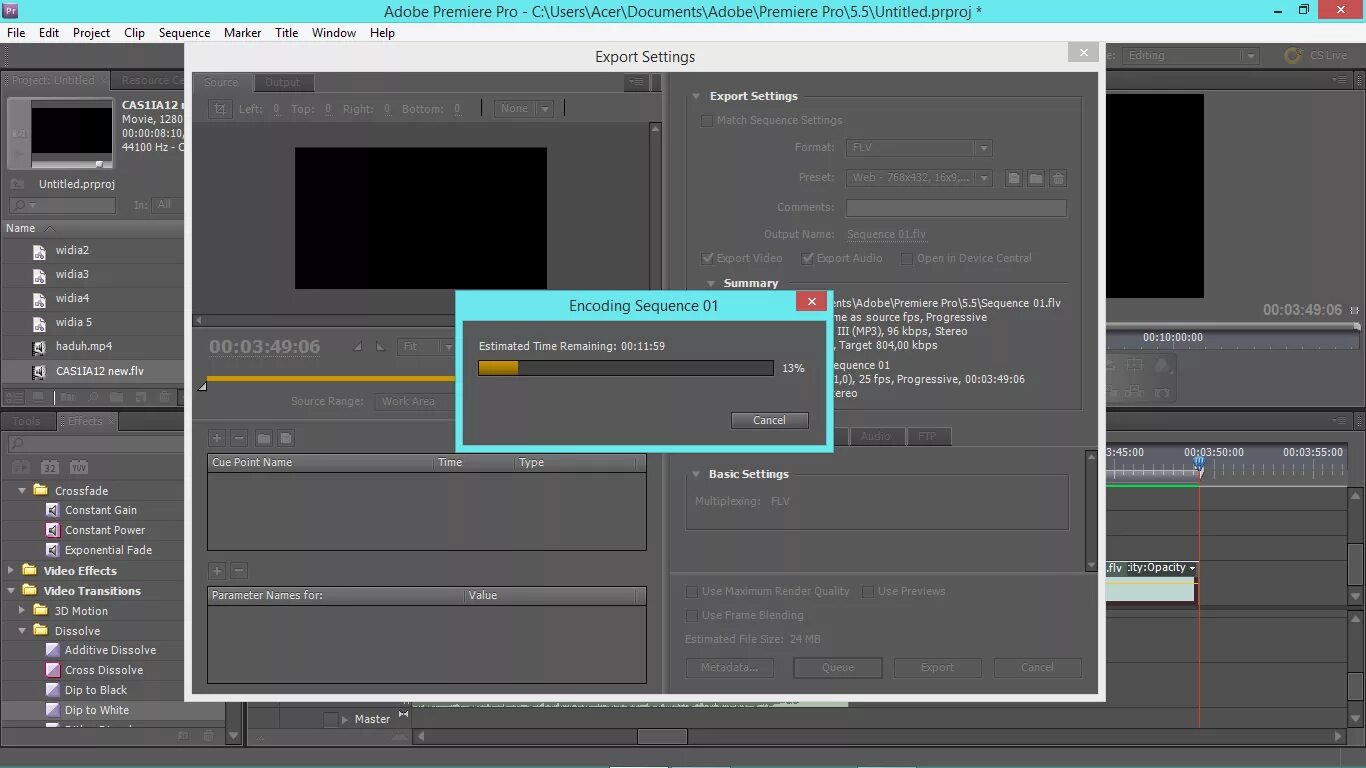The width and height of the screenshot is (1366, 768).
Task: Collapse the Summary section triangle
Action: click(710, 284)
